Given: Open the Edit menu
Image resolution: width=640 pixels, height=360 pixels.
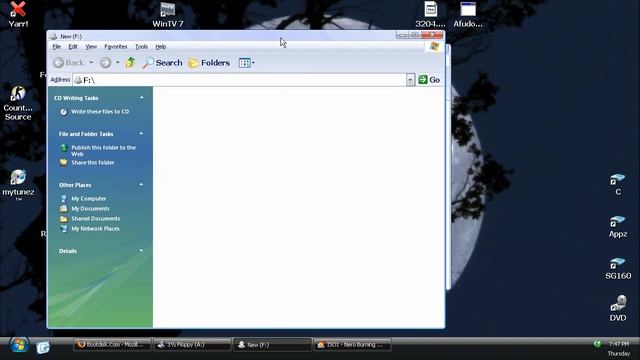Looking at the screenshot, I should [73, 47].
